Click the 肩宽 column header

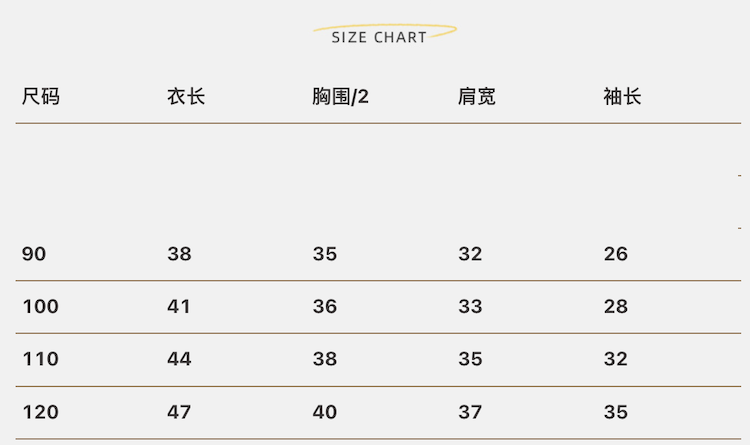coord(477,97)
